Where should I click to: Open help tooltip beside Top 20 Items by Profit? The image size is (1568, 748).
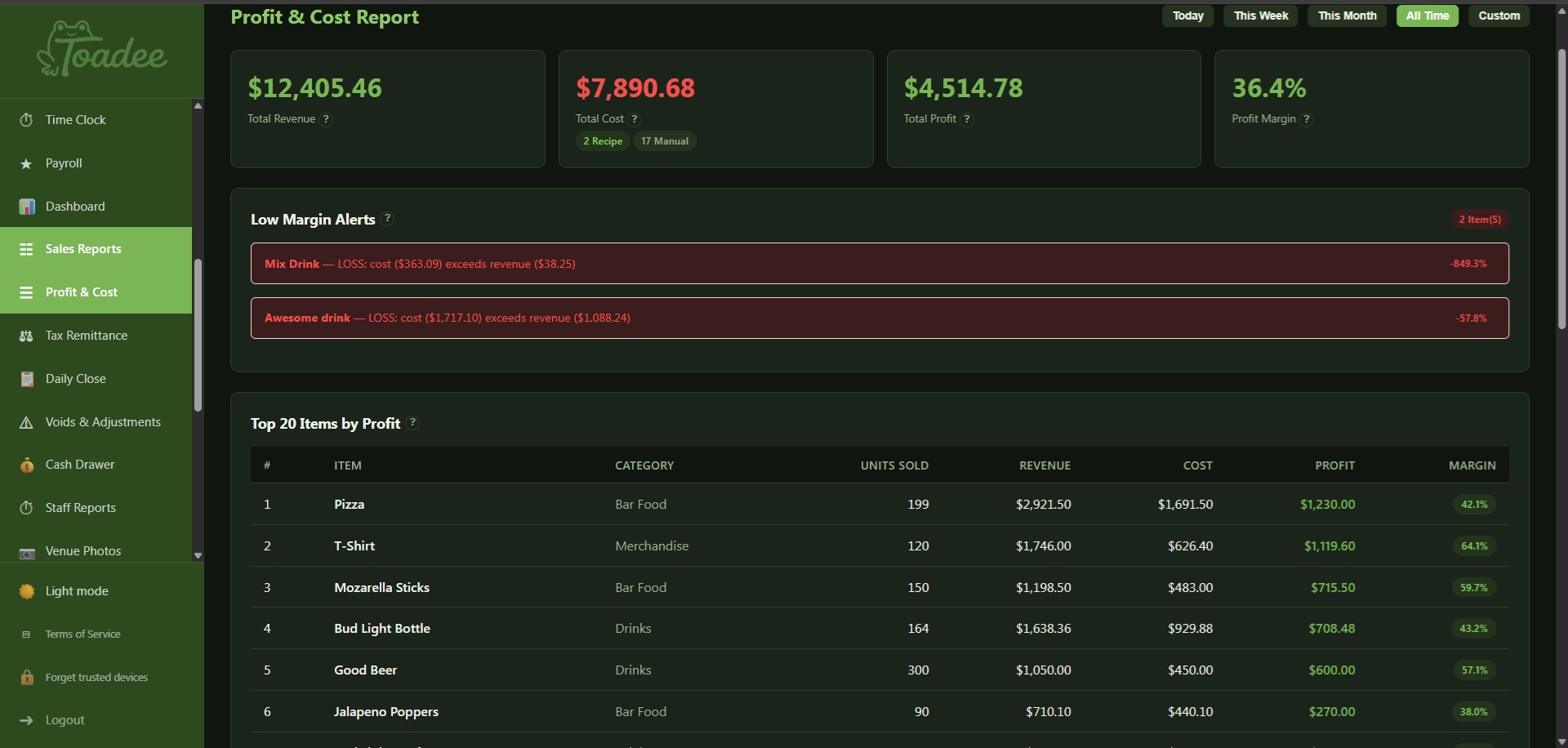412,423
